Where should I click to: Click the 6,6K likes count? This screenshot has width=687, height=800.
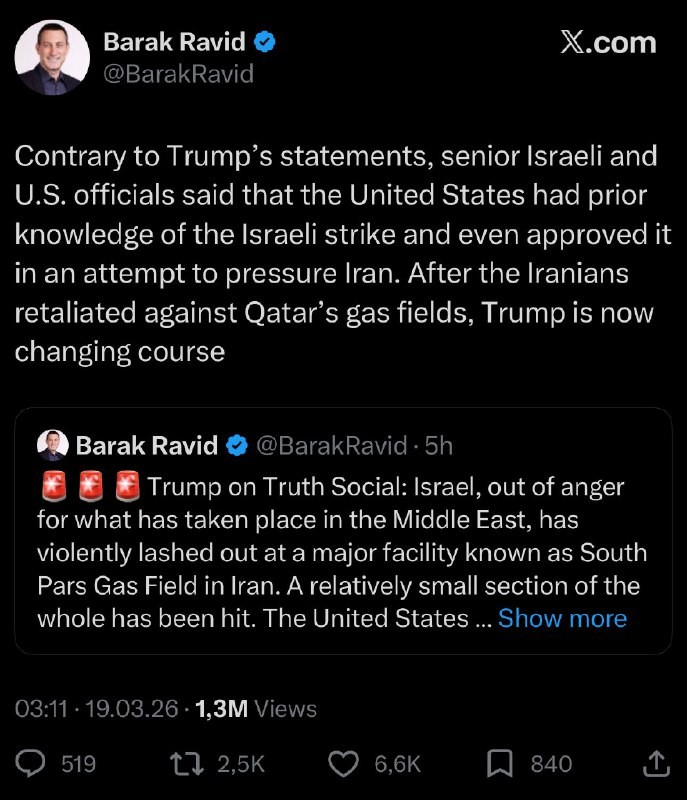click(x=397, y=765)
